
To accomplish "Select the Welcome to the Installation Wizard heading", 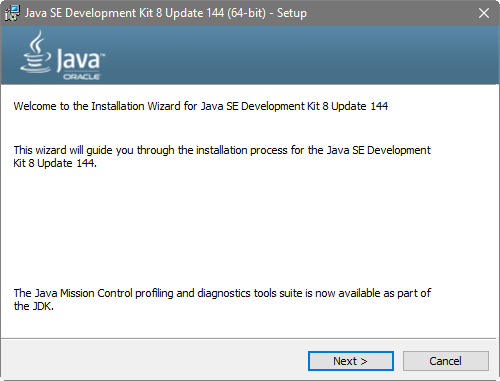I will pos(201,106).
